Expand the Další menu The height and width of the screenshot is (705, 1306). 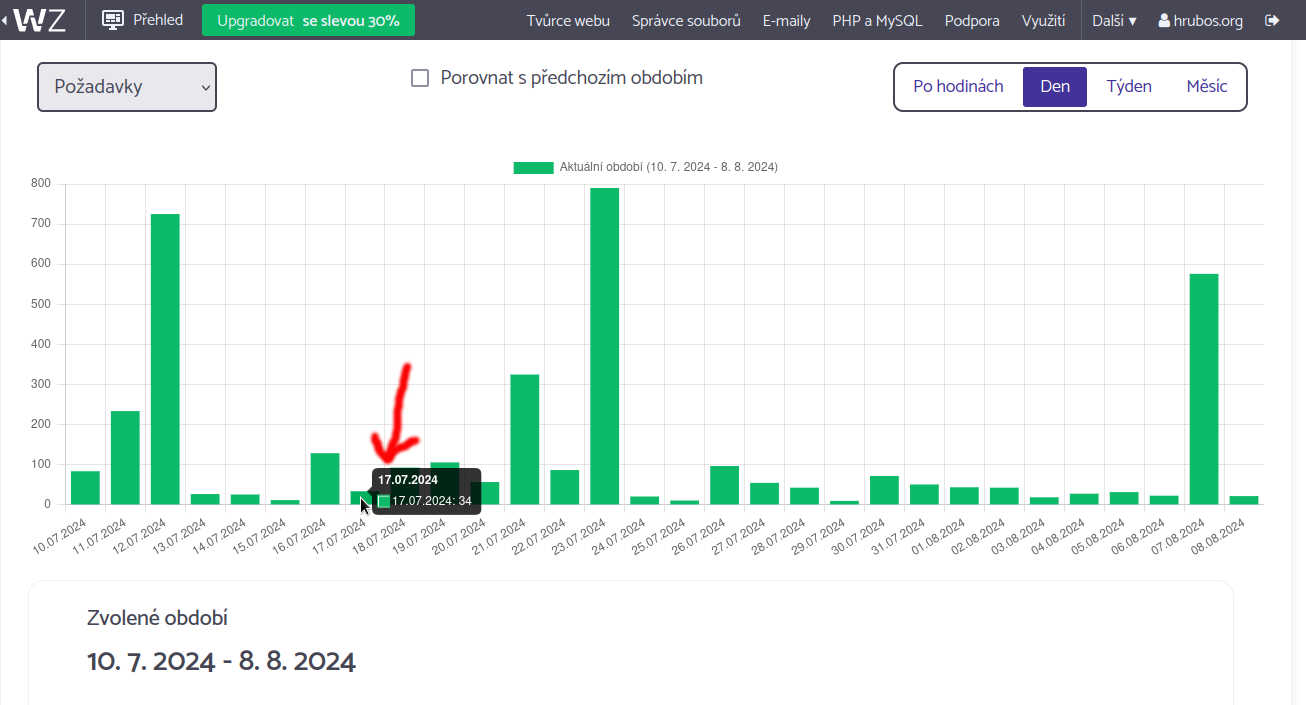click(1114, 20)
